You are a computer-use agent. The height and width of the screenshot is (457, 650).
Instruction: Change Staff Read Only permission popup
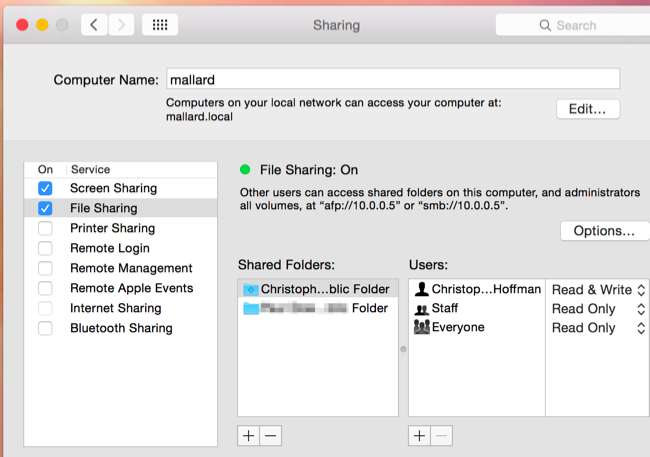pyautogui.click(x=599, y=309)
